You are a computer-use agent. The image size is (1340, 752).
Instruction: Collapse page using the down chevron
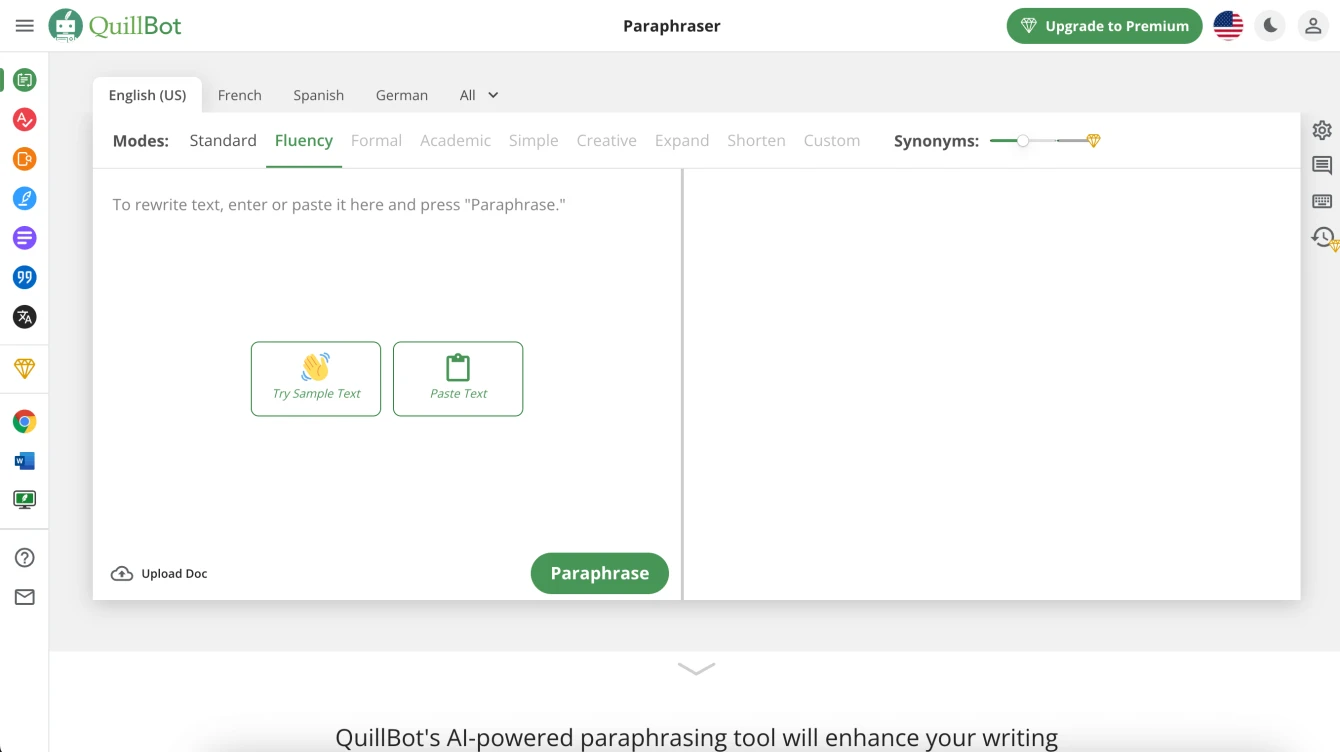tap(696, 668)
